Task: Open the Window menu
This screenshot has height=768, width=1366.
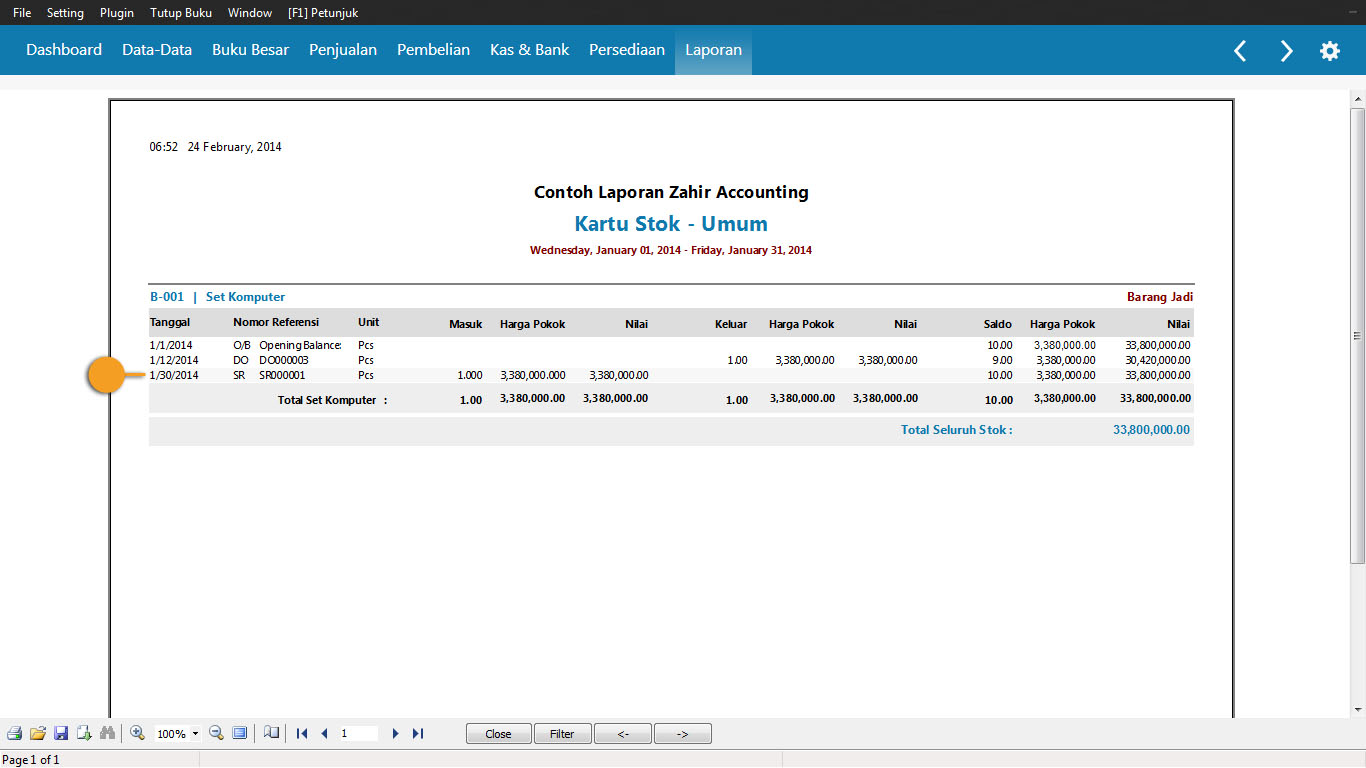Action: click(250, 13)
